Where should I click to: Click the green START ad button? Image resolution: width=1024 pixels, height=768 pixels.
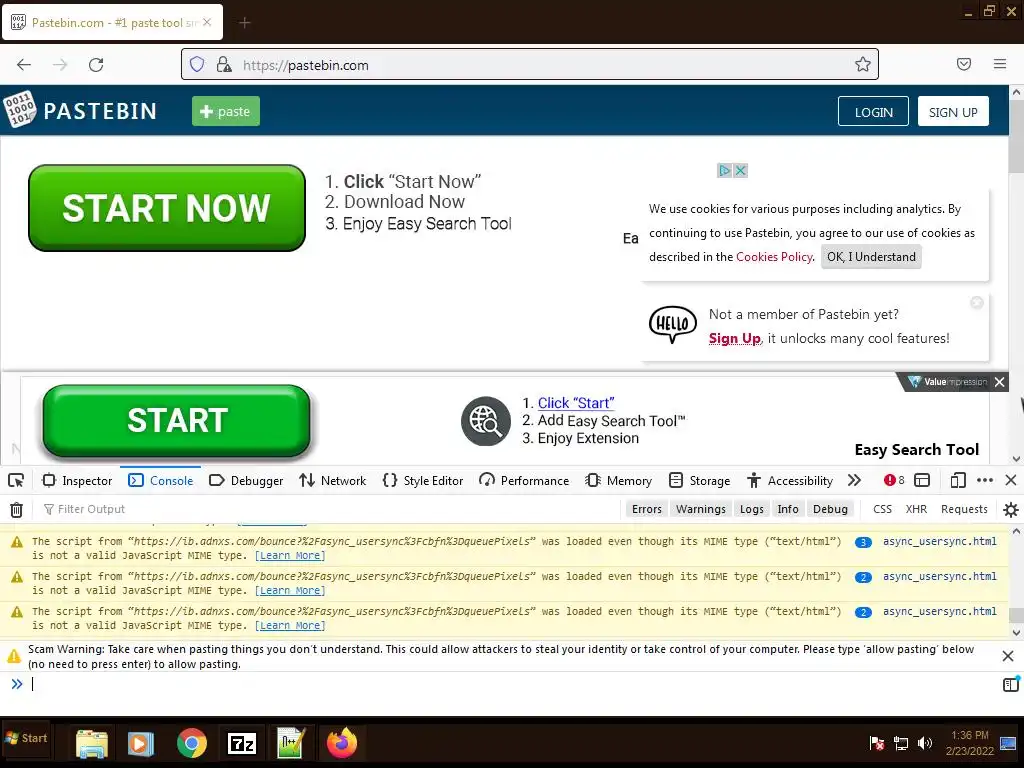pos(176,421)
